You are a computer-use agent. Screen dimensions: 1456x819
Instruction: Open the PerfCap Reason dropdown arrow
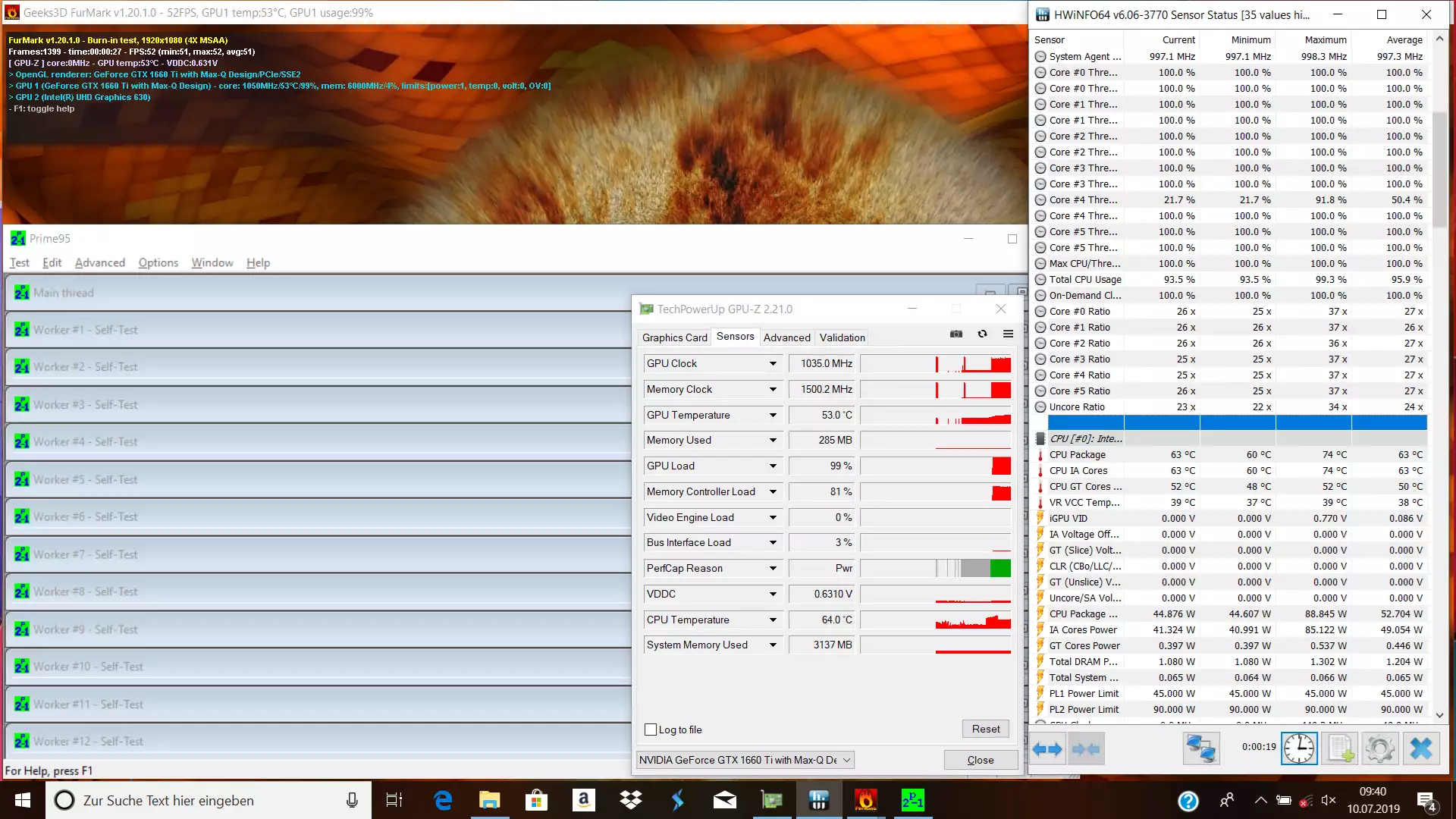(x=773, y=569)
